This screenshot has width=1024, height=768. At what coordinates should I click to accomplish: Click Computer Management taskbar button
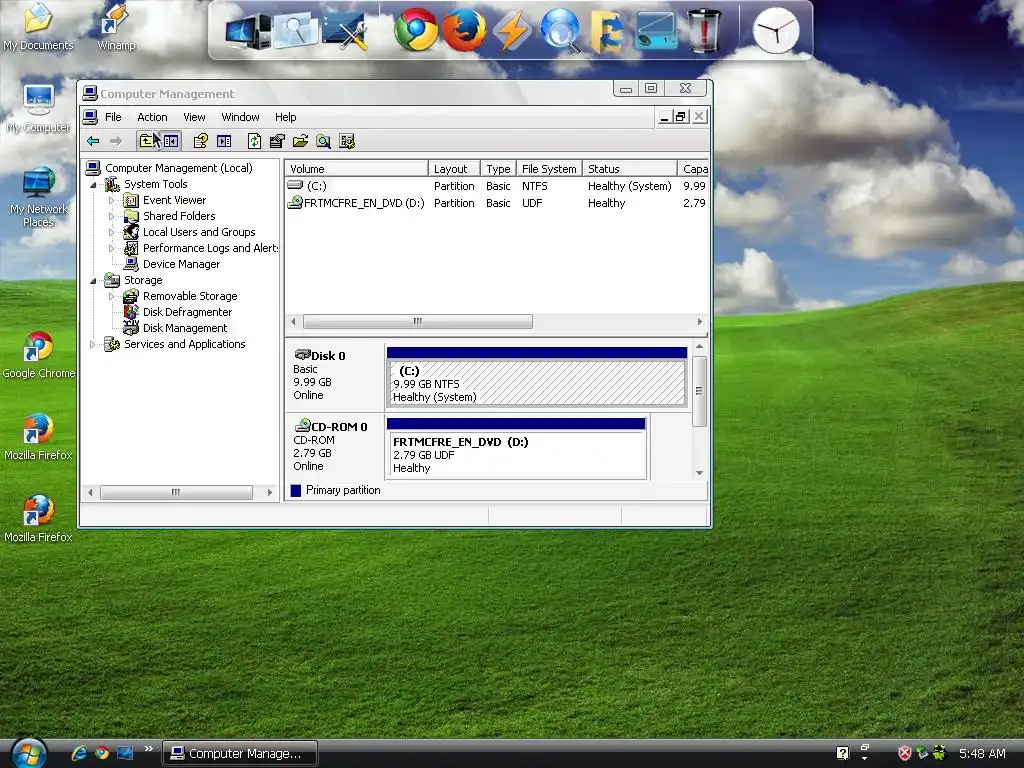click(240, 753)
